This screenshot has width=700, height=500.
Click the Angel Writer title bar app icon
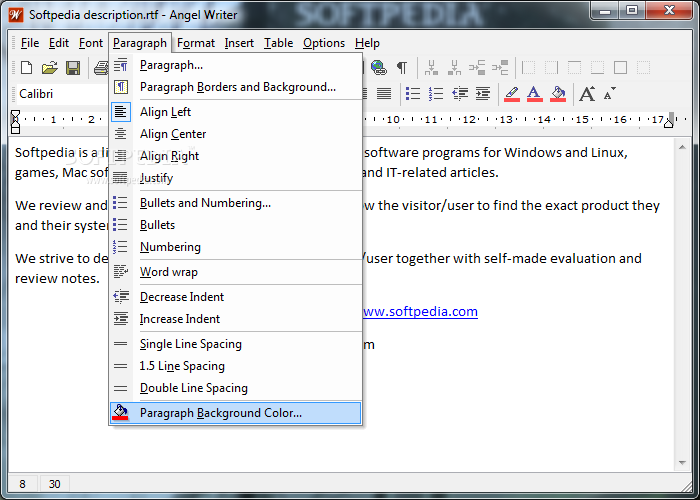pos(16,15)
